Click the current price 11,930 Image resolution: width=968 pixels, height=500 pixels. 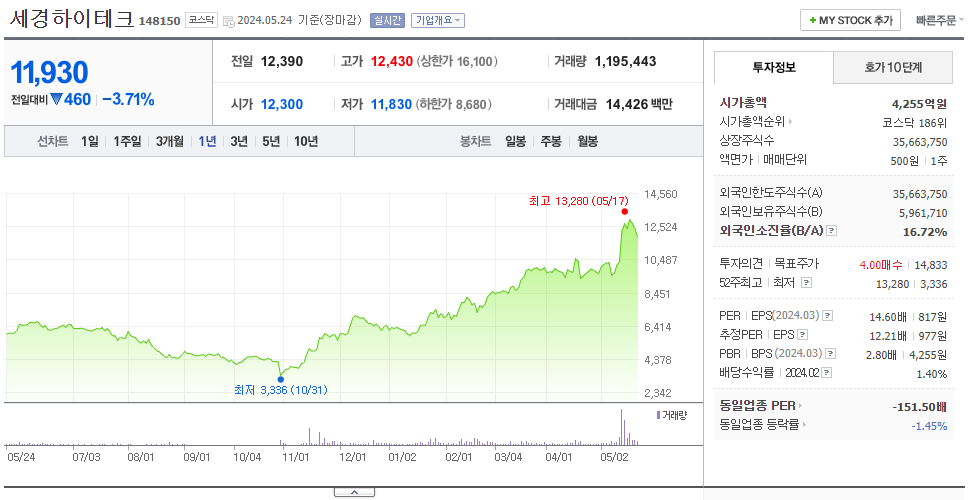click(49, 72)
